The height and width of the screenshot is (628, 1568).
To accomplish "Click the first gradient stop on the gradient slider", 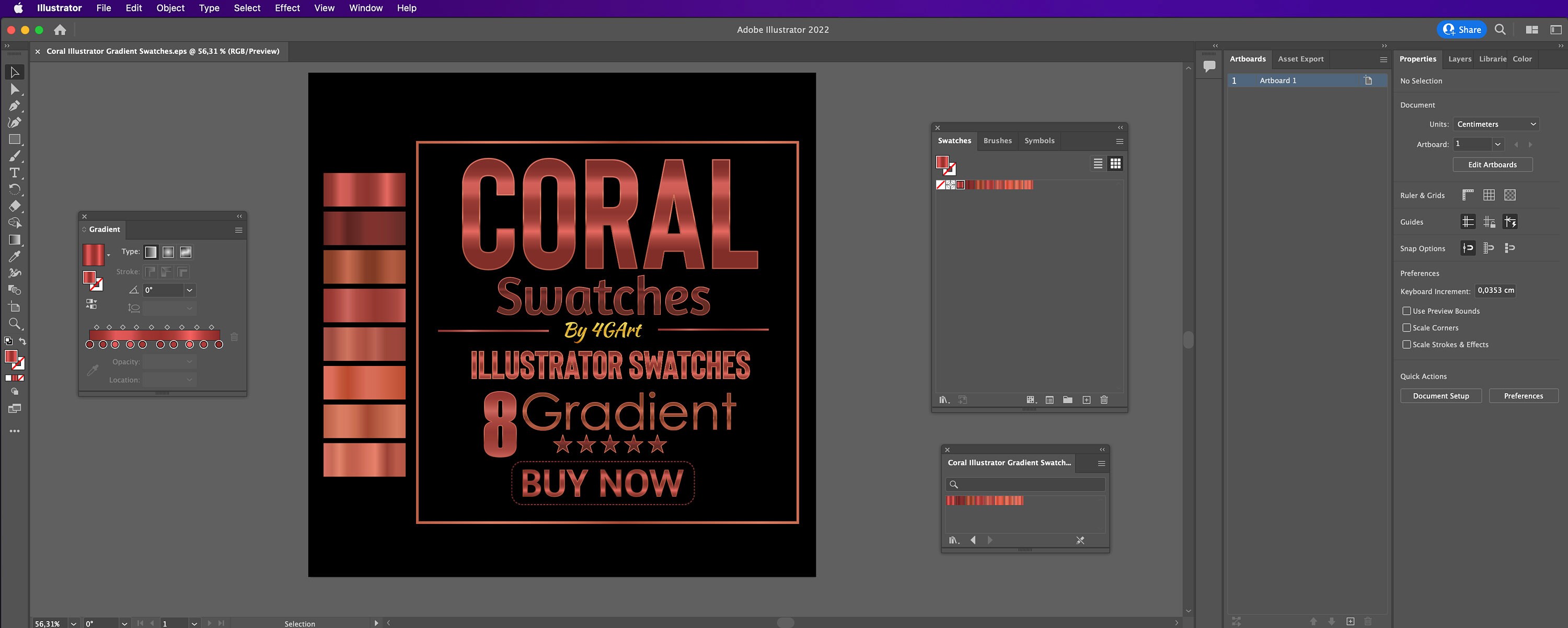I will 90,345.
